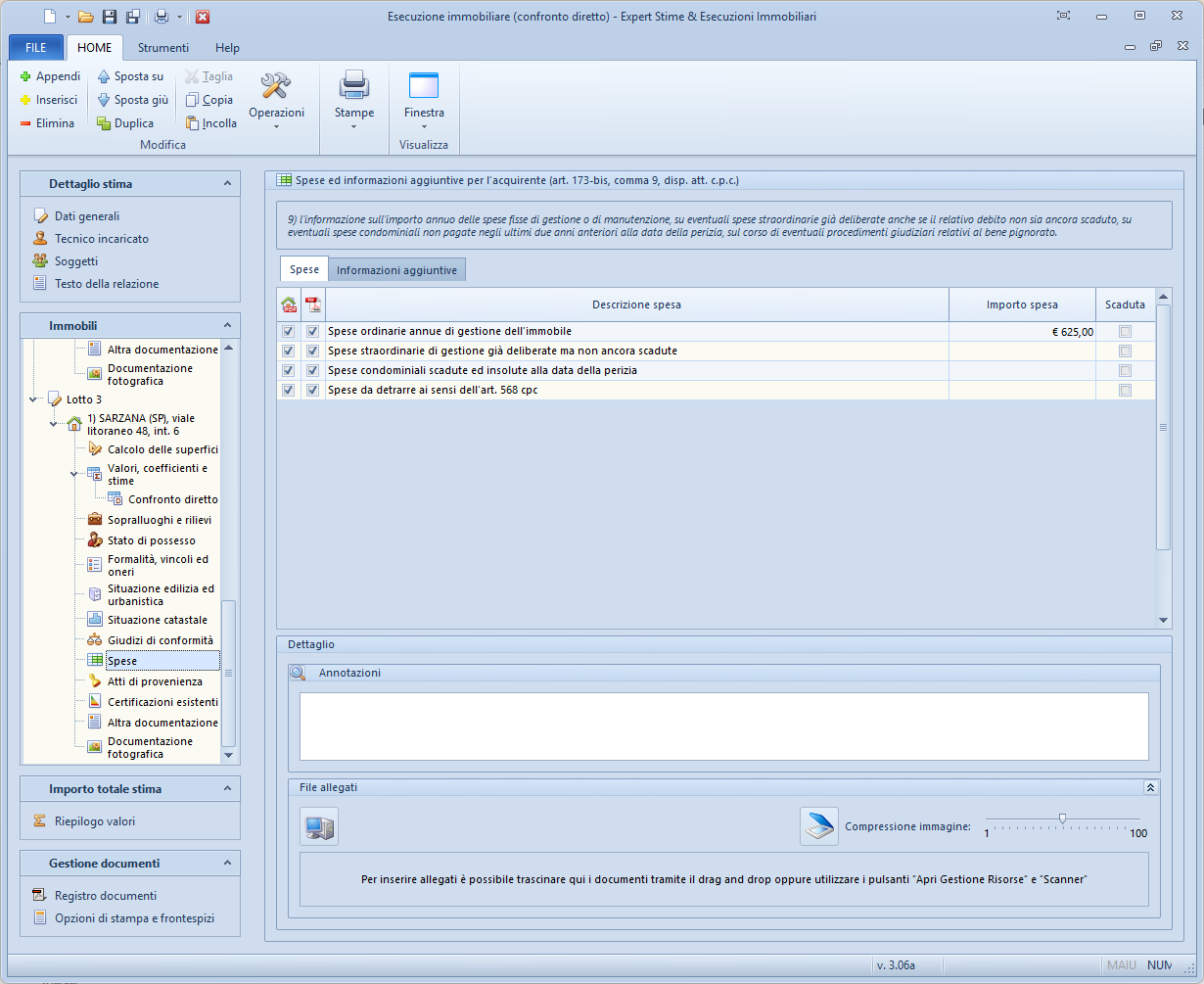
Task: Click the computer icon to open Gestione Risorse
Action: click(x=319, y=827)
